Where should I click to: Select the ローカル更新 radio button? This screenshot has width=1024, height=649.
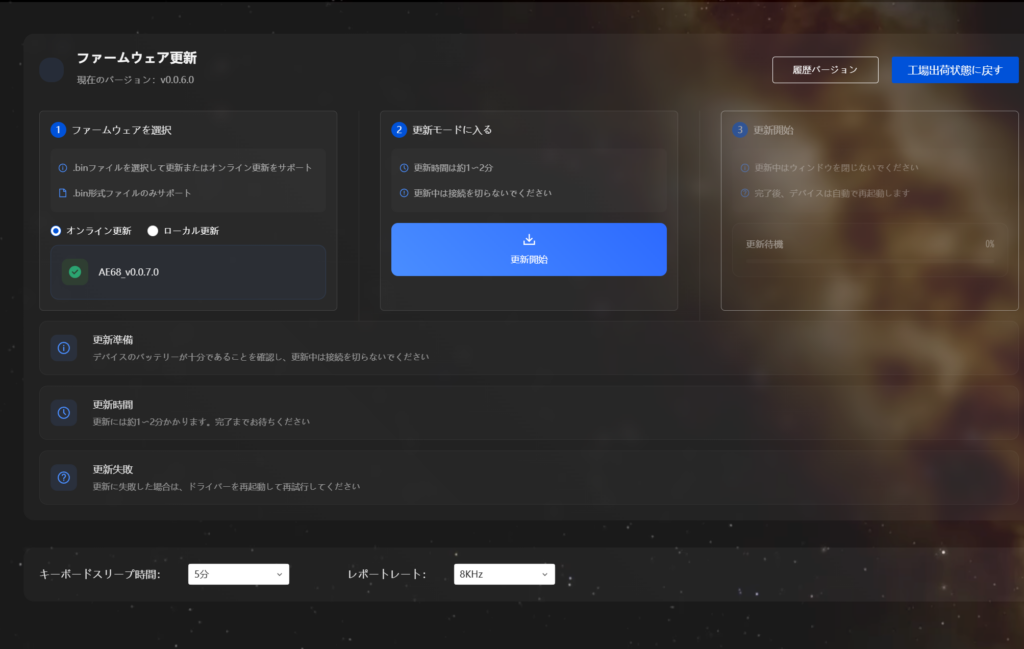click(x=153, y=231)
